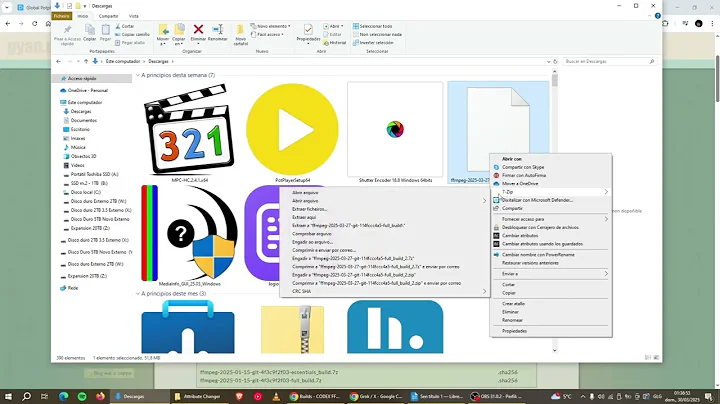
Task: Select Shutter Encoder 18.8 file thumbnail
Action: coord(395,129)
